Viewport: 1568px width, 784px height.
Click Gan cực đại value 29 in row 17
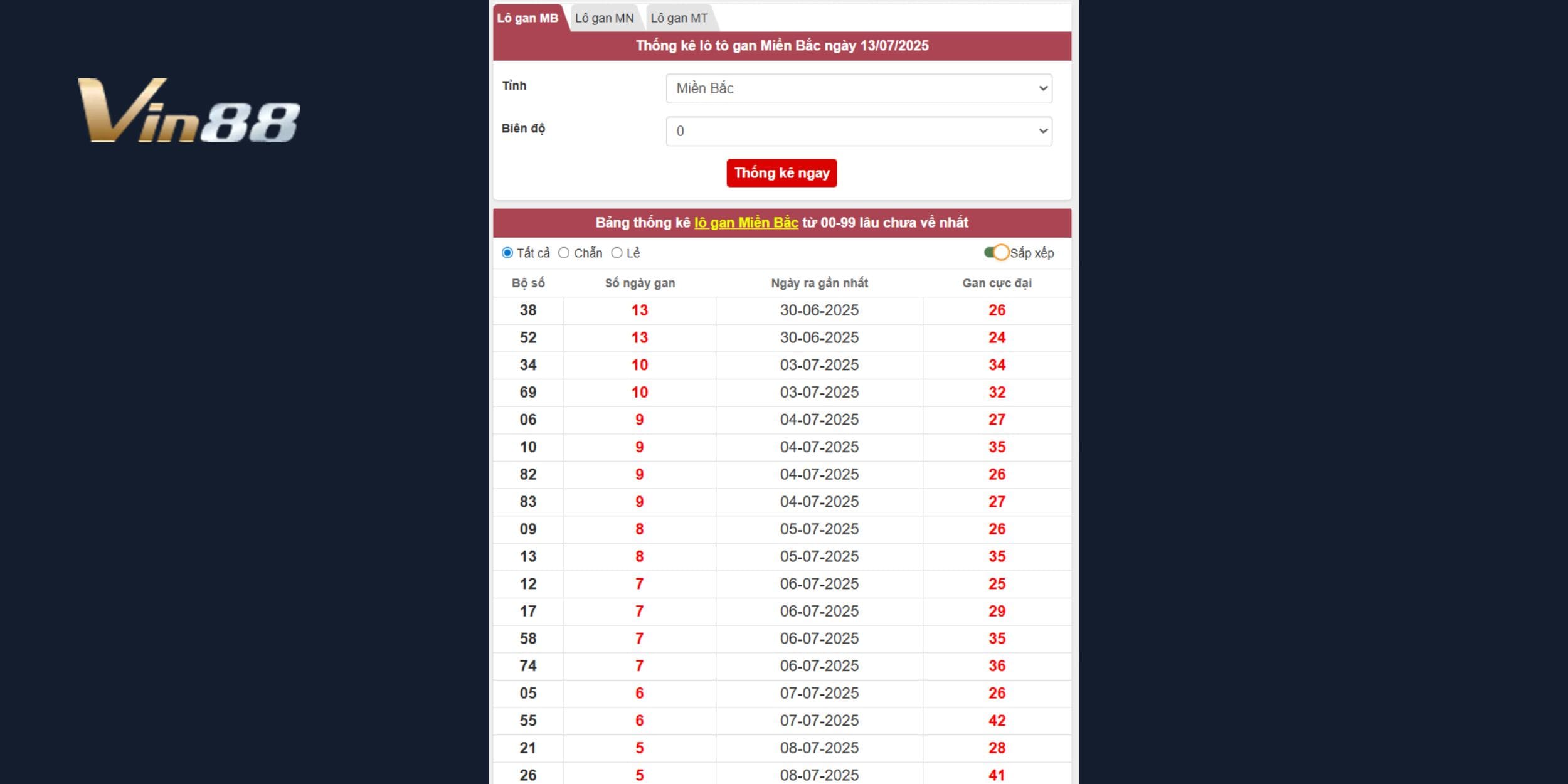coord(997,612)
